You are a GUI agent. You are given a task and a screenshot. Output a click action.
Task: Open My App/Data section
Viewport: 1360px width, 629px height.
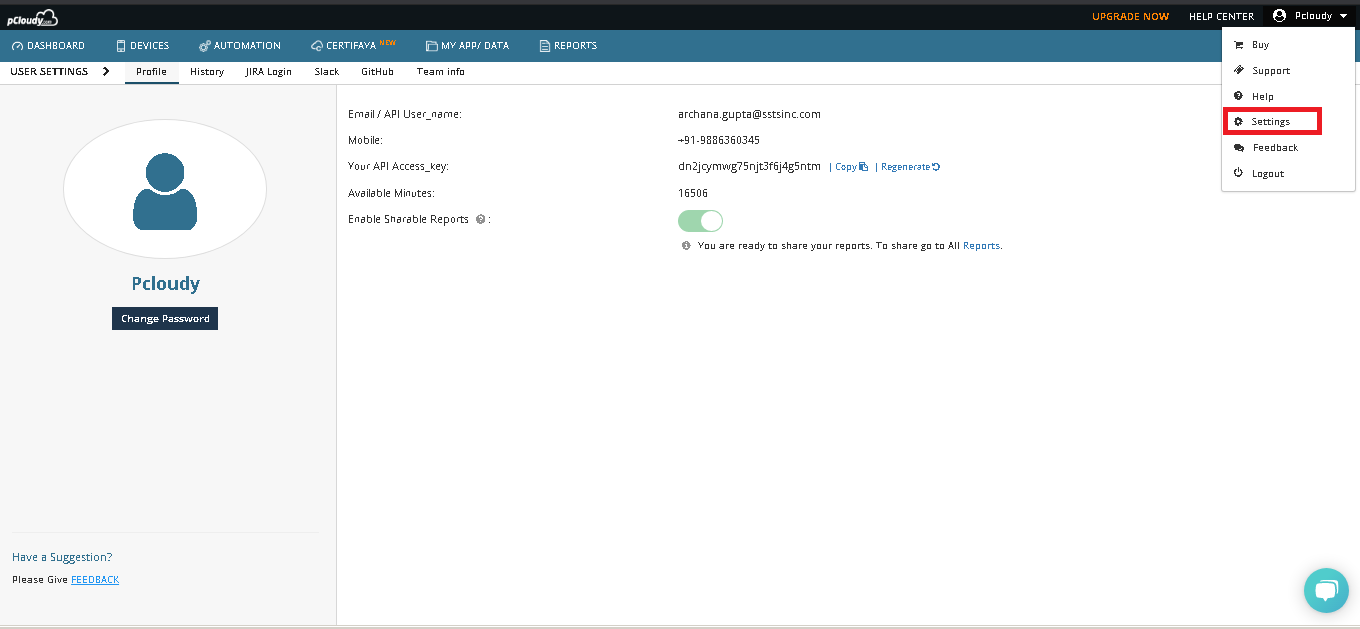point(467,46)
